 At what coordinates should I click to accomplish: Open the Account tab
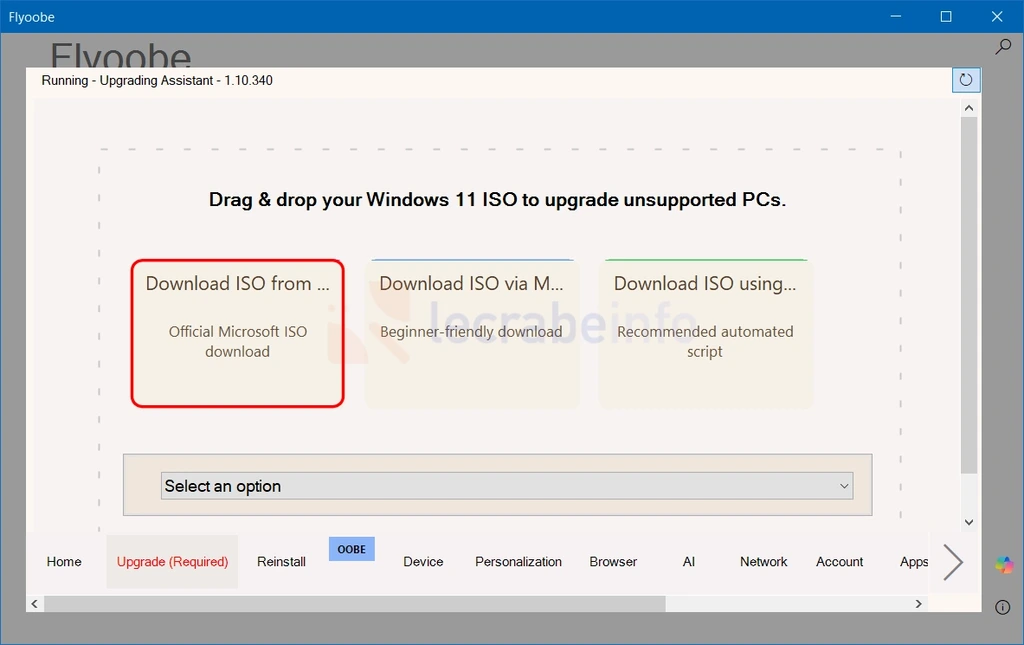pos(839,561)
